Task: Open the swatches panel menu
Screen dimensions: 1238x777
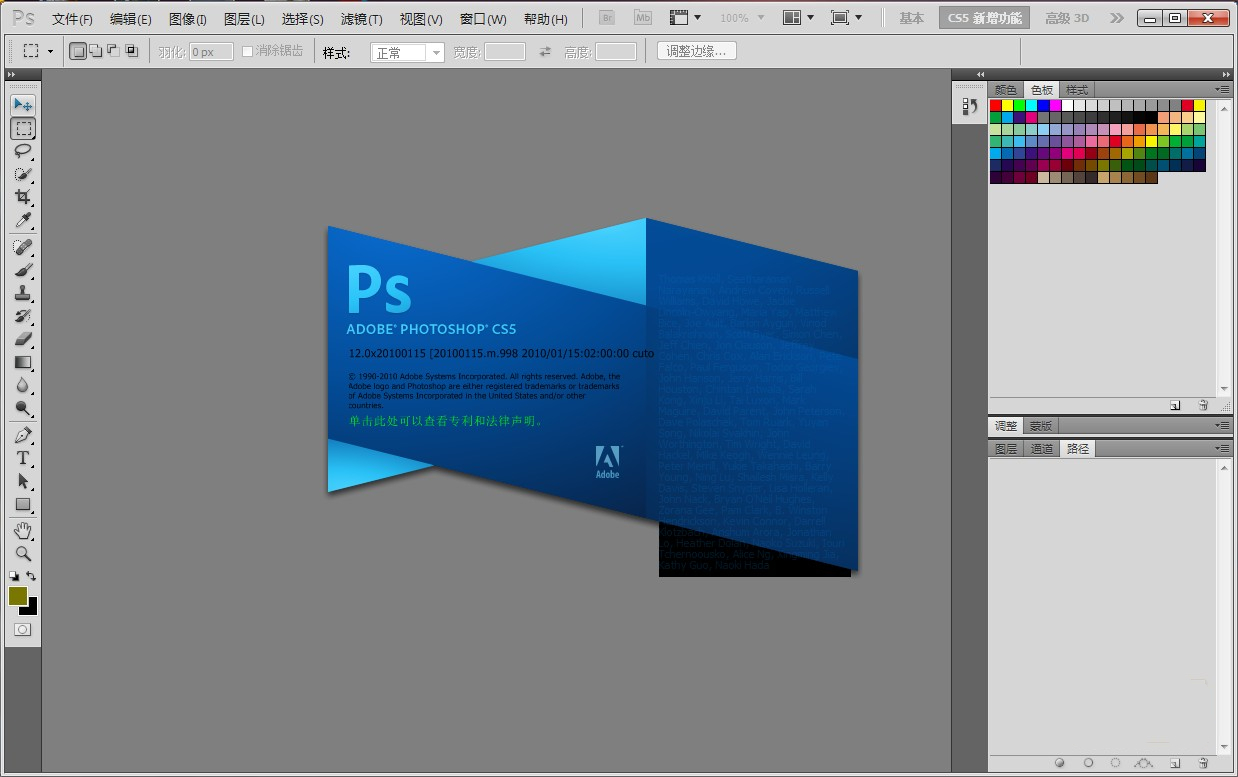Action: click(x=1225, y=89)
